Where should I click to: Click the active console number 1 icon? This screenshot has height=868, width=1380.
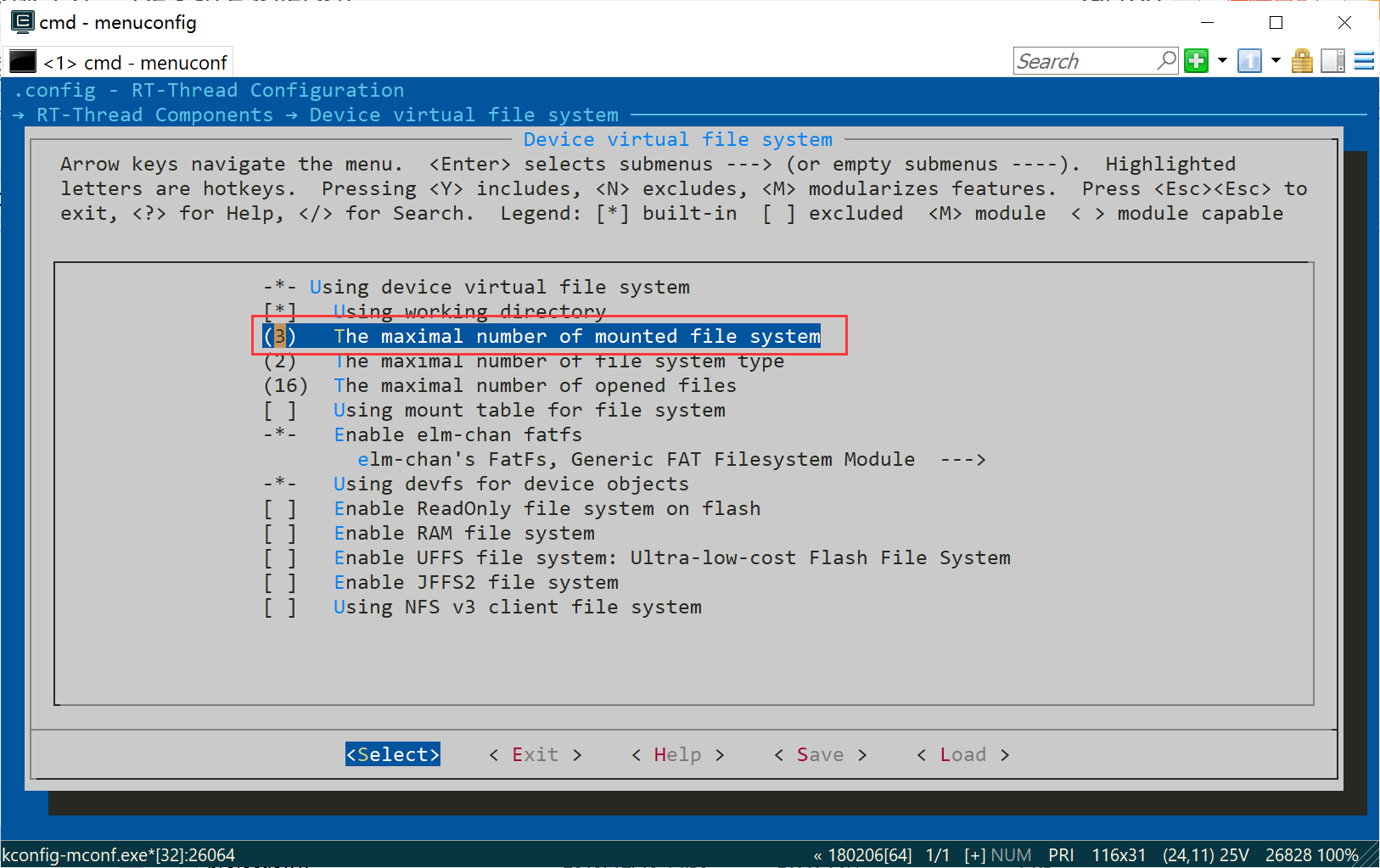point(1249,61)
